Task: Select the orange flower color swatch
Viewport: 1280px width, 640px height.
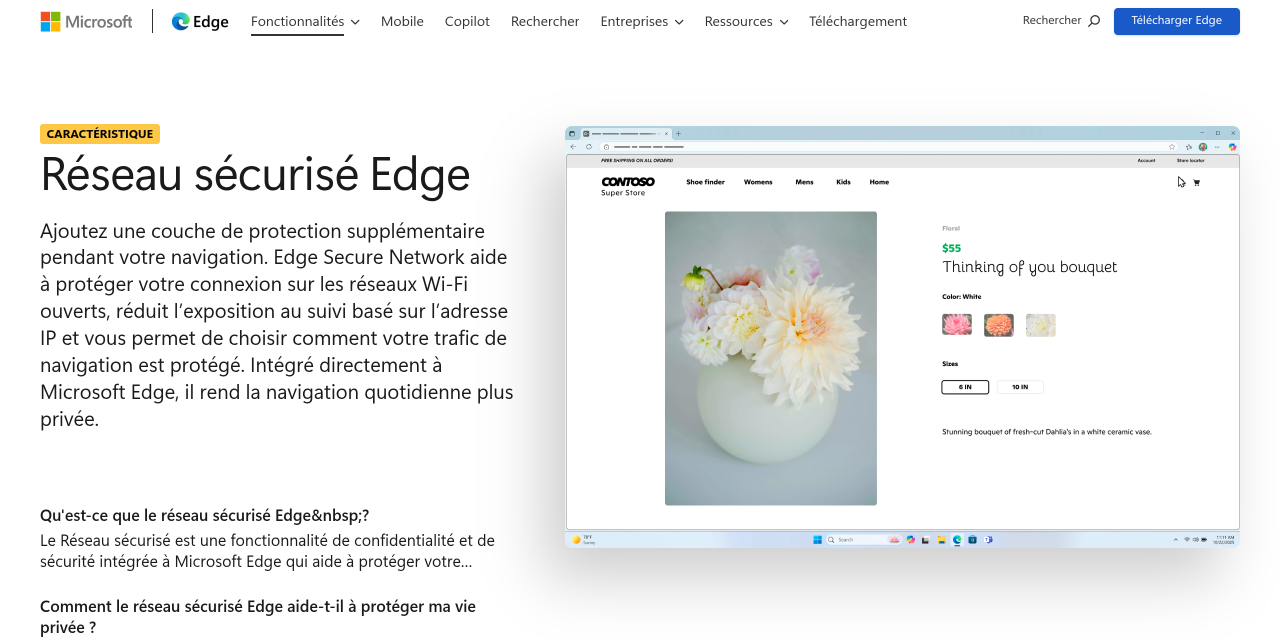Action: pos(999,325)
